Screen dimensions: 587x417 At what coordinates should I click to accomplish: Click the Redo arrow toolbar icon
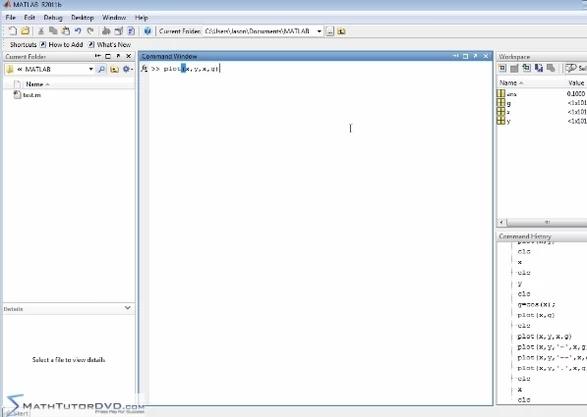pos(90,31)
